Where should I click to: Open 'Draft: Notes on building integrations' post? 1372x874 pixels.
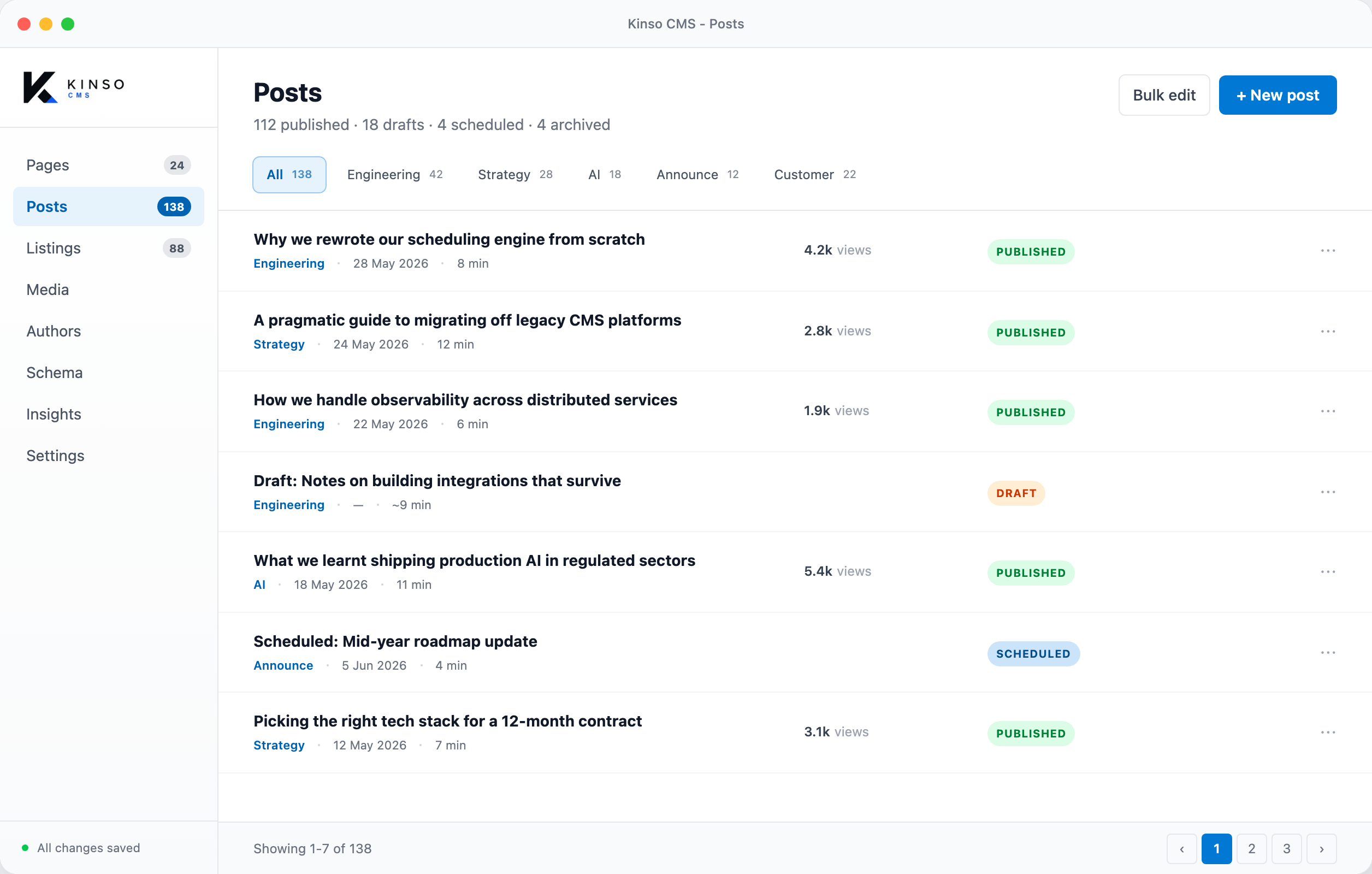click(437, 481)
